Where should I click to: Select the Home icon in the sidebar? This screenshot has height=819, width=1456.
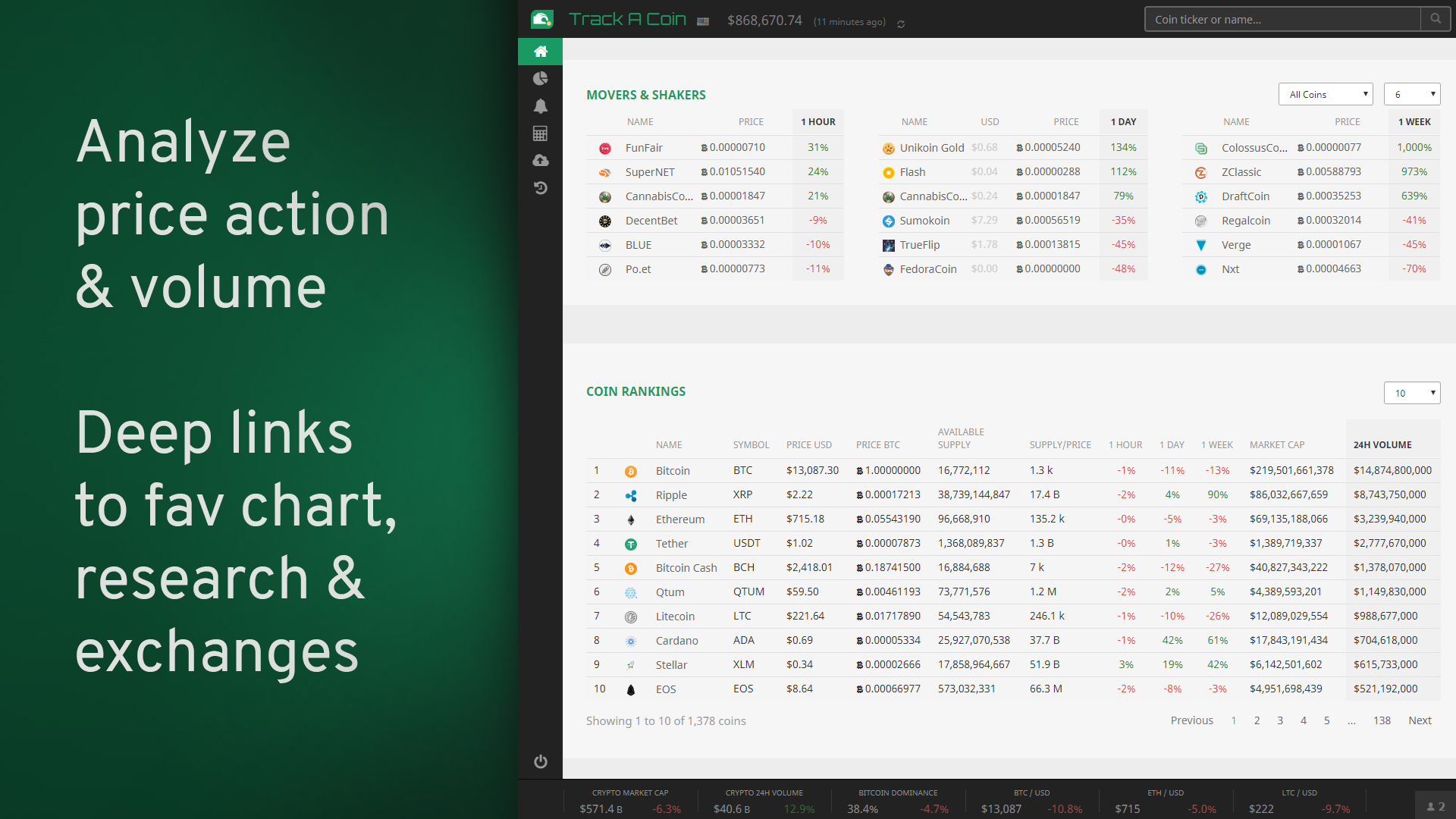540,52
